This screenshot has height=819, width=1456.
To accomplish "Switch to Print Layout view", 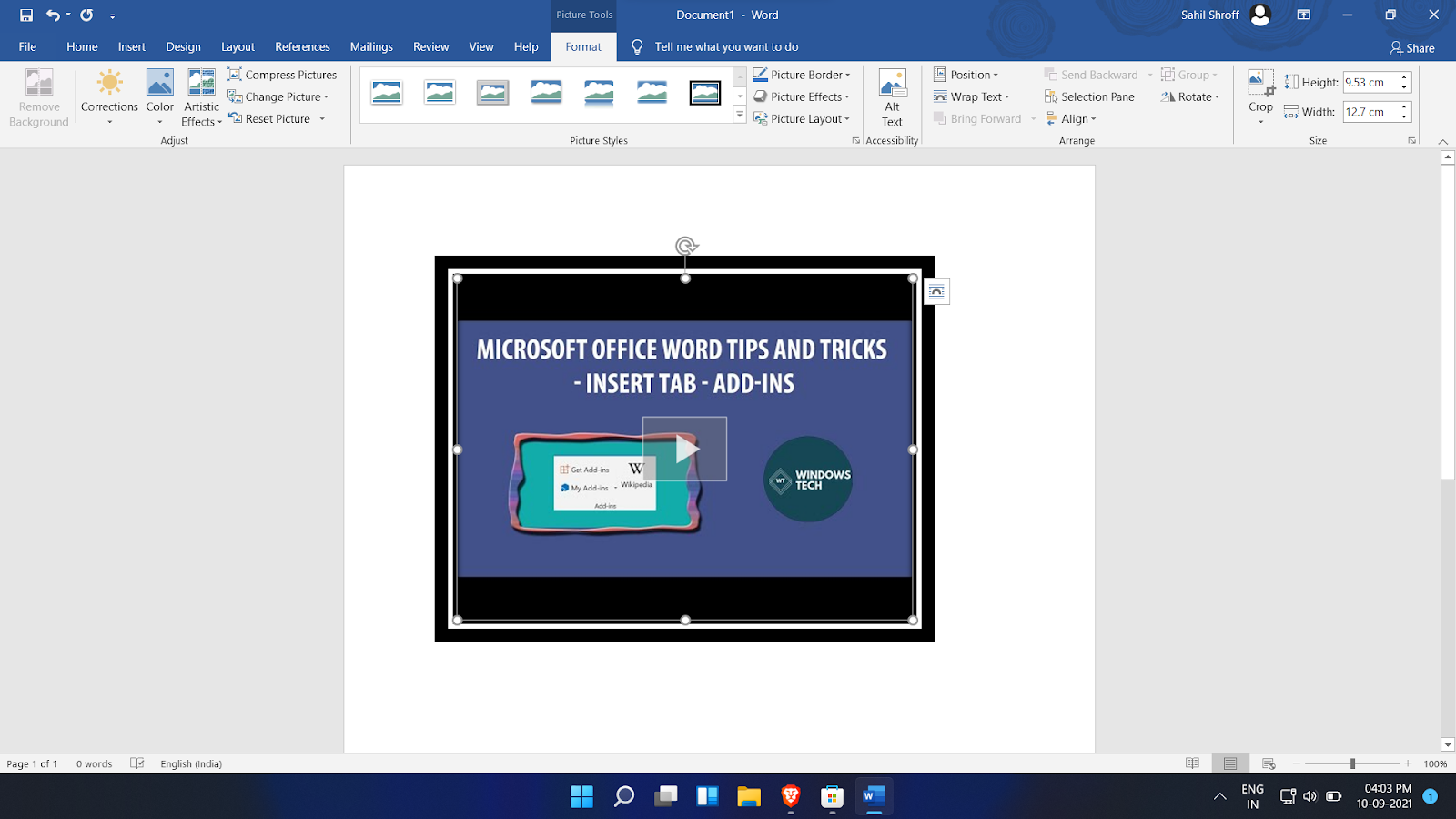I will click(1230, 763).
